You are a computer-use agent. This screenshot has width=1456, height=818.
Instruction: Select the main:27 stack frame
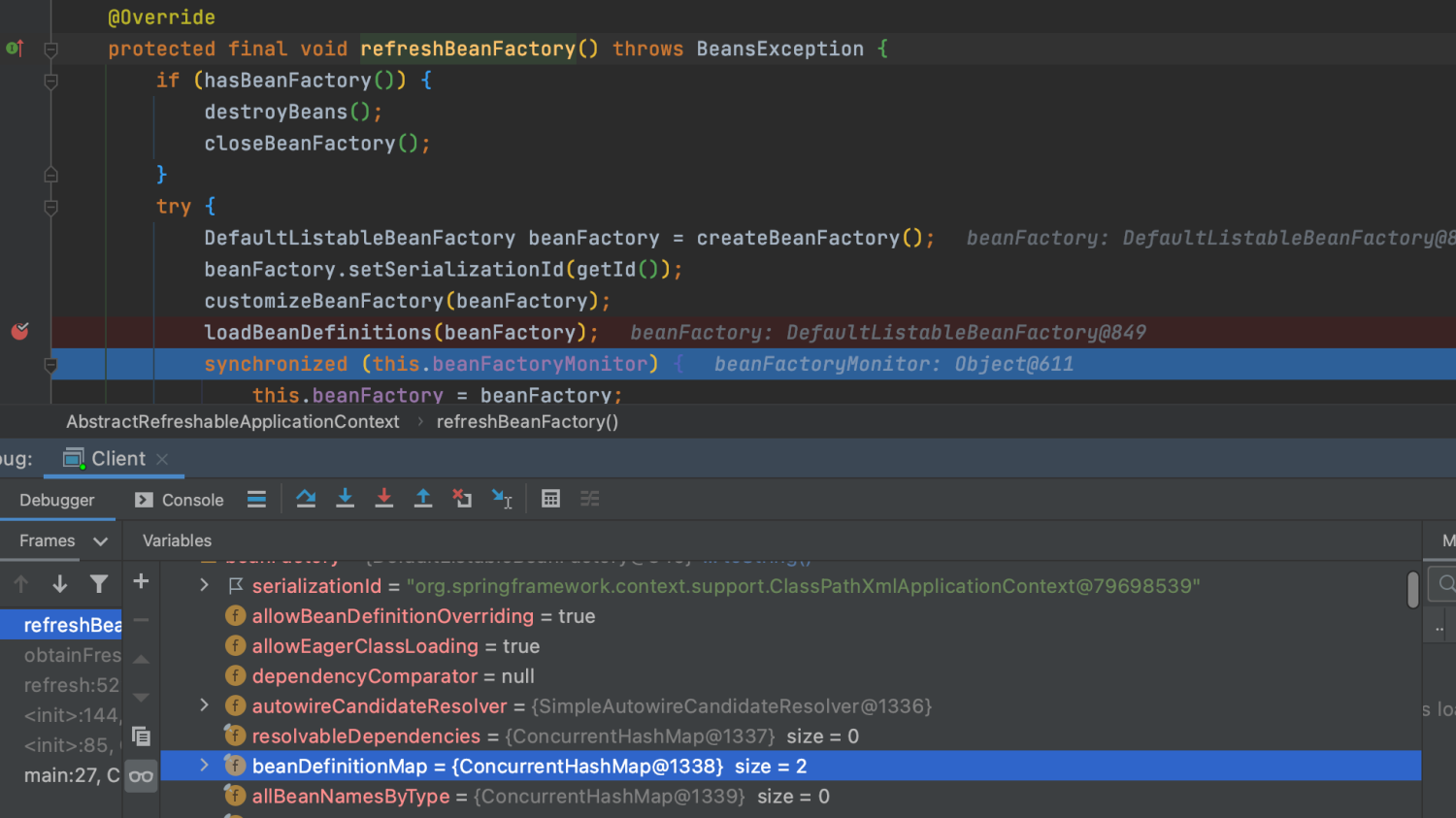coord(61,775)
